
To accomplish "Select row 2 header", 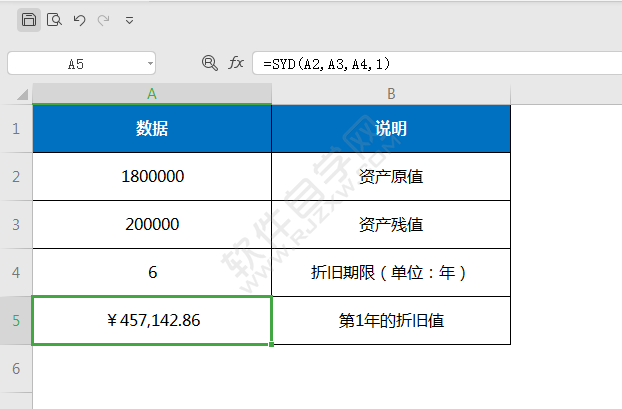I will pos(16,177).
